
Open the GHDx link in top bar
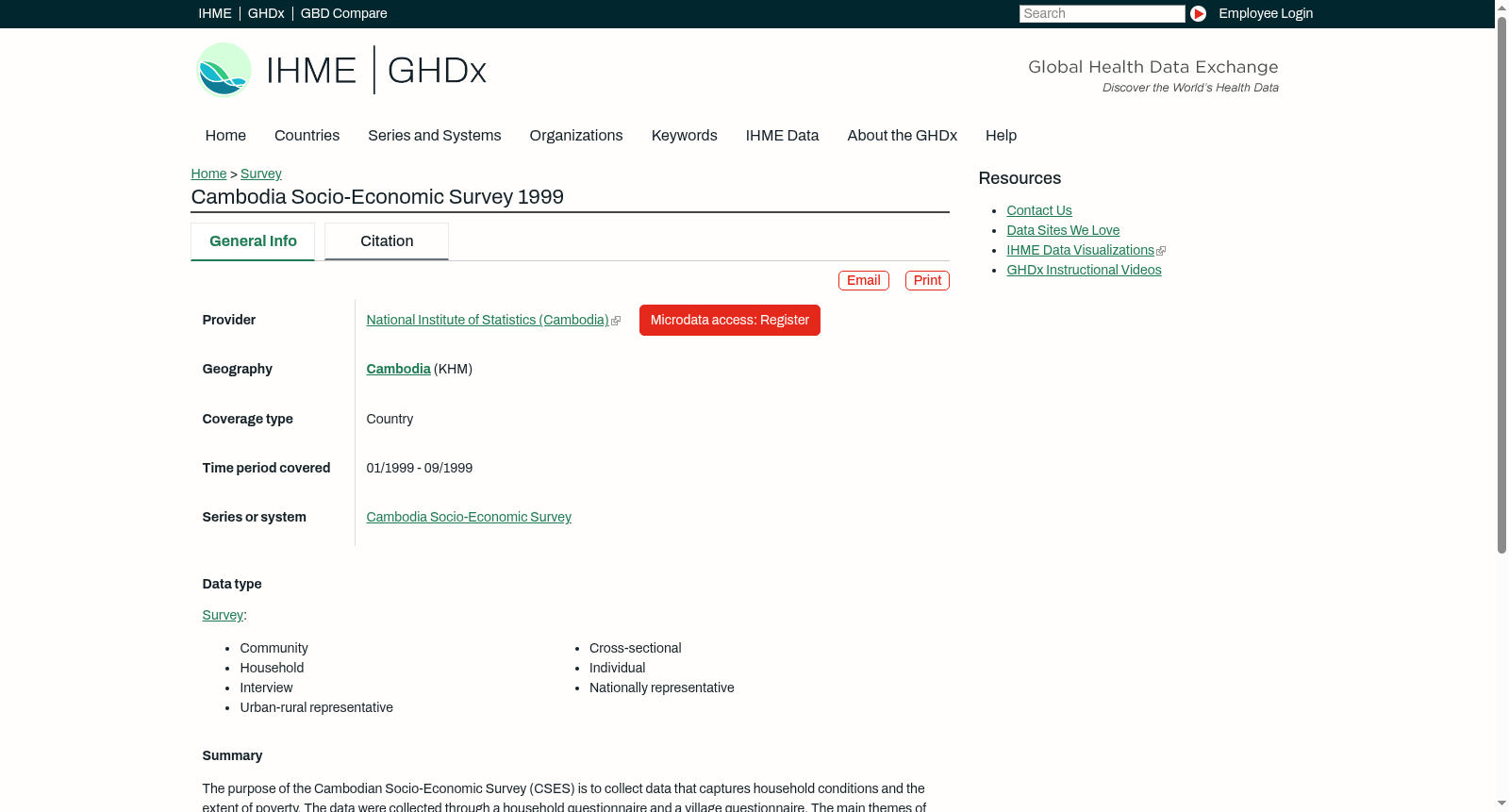266,13
